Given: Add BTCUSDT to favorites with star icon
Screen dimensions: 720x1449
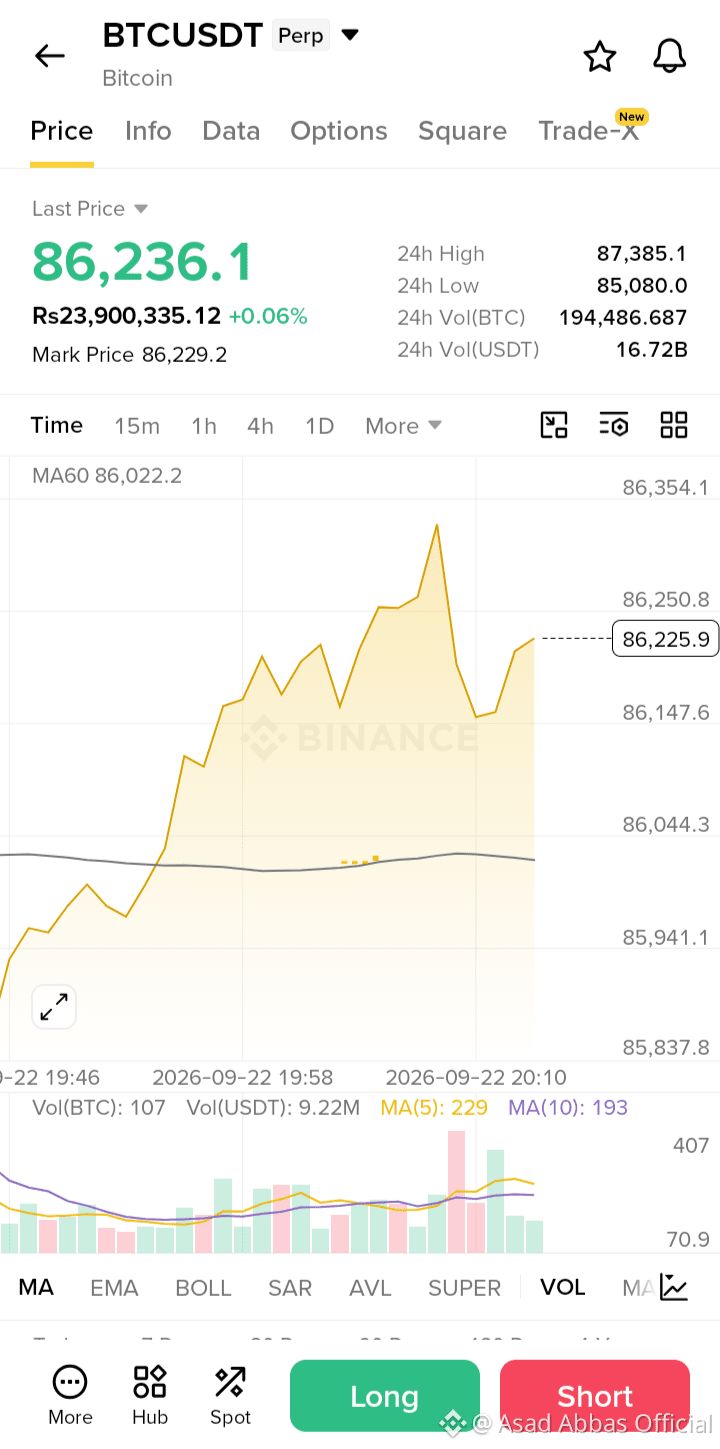Looking at the screenshot, I should (x=600, y=56).
